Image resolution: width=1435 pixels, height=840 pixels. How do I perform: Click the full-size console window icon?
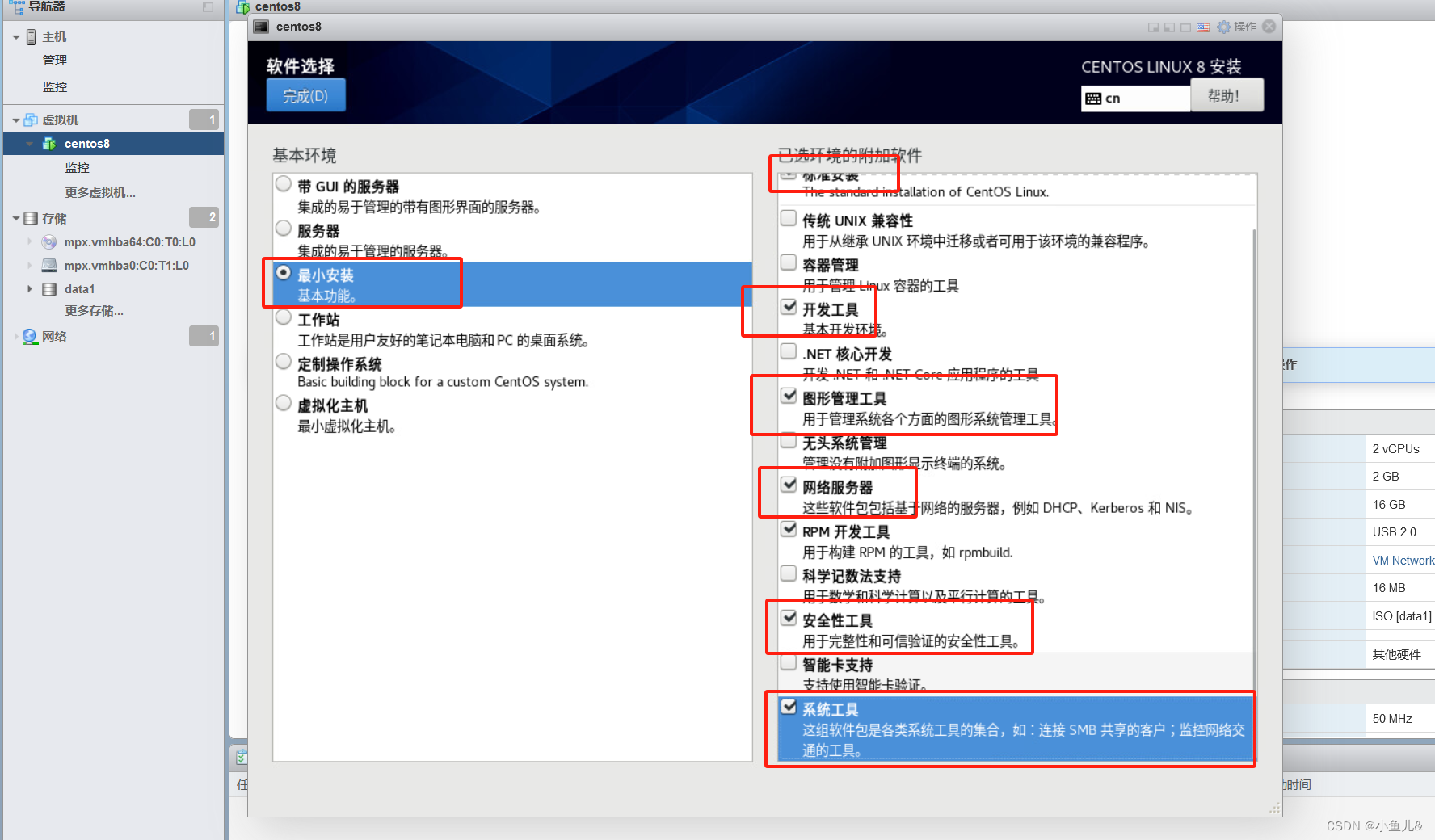[1185, 27]
